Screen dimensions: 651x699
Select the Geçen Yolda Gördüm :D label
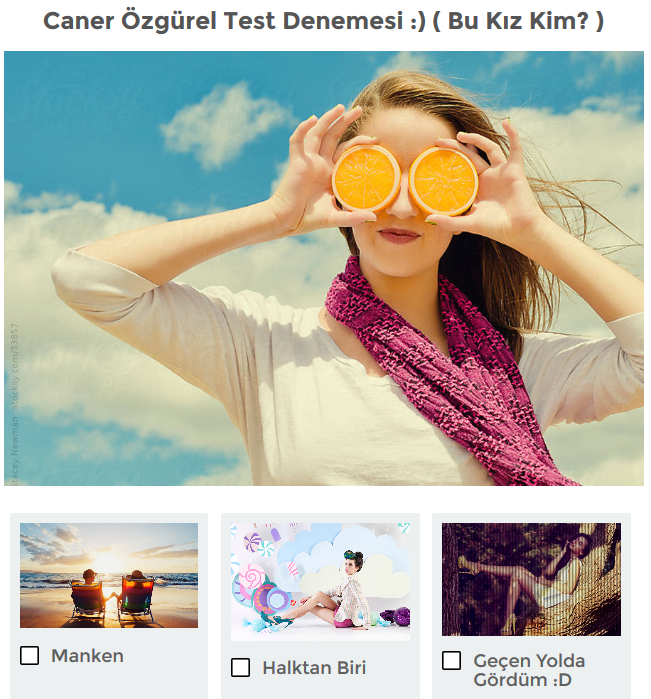pos(529,670)
